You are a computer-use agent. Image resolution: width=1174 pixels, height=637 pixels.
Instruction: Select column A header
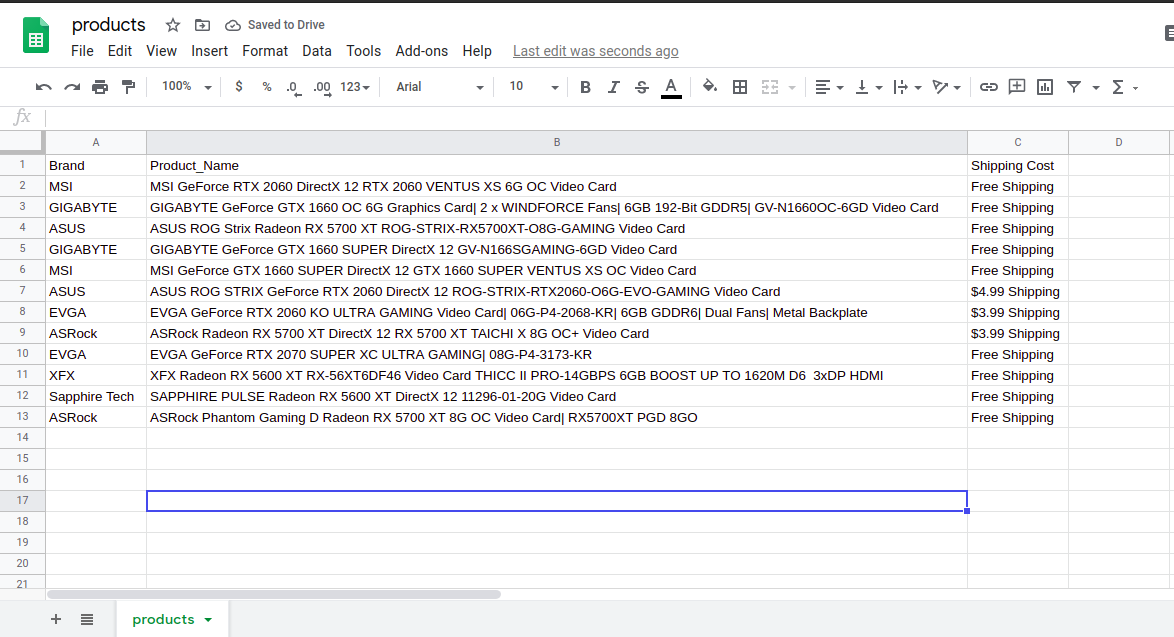pos(96,142)
